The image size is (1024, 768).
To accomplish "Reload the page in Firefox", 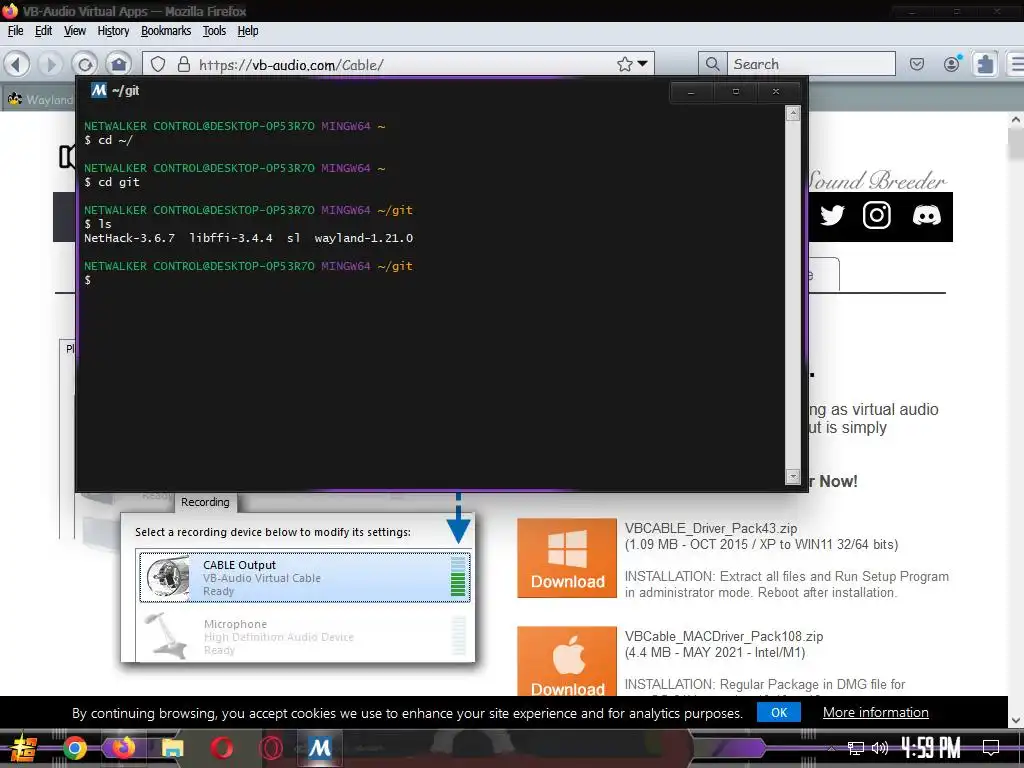I will point(85,64).
